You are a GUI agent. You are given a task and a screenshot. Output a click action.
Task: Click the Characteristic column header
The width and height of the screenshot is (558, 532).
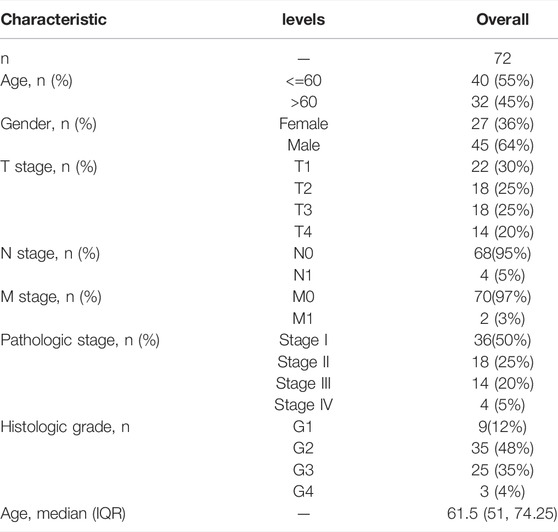[53, 20]
